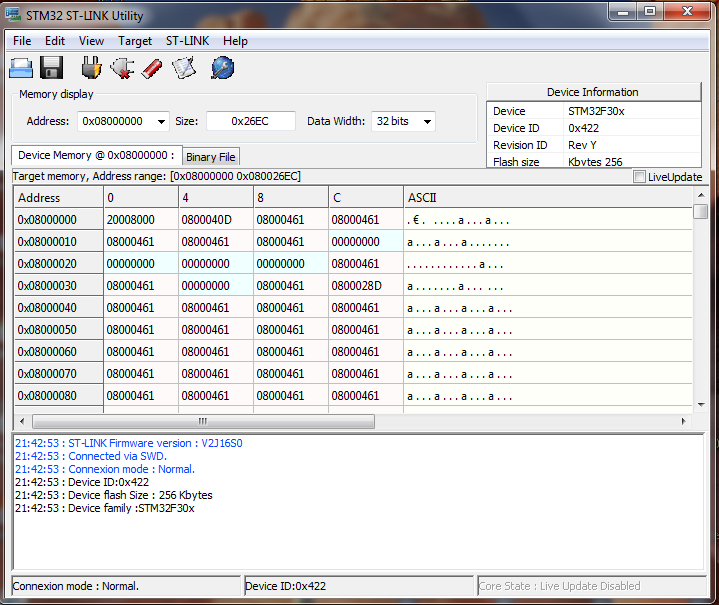Click the Core State status bar entry

click(x=592, y=586)
